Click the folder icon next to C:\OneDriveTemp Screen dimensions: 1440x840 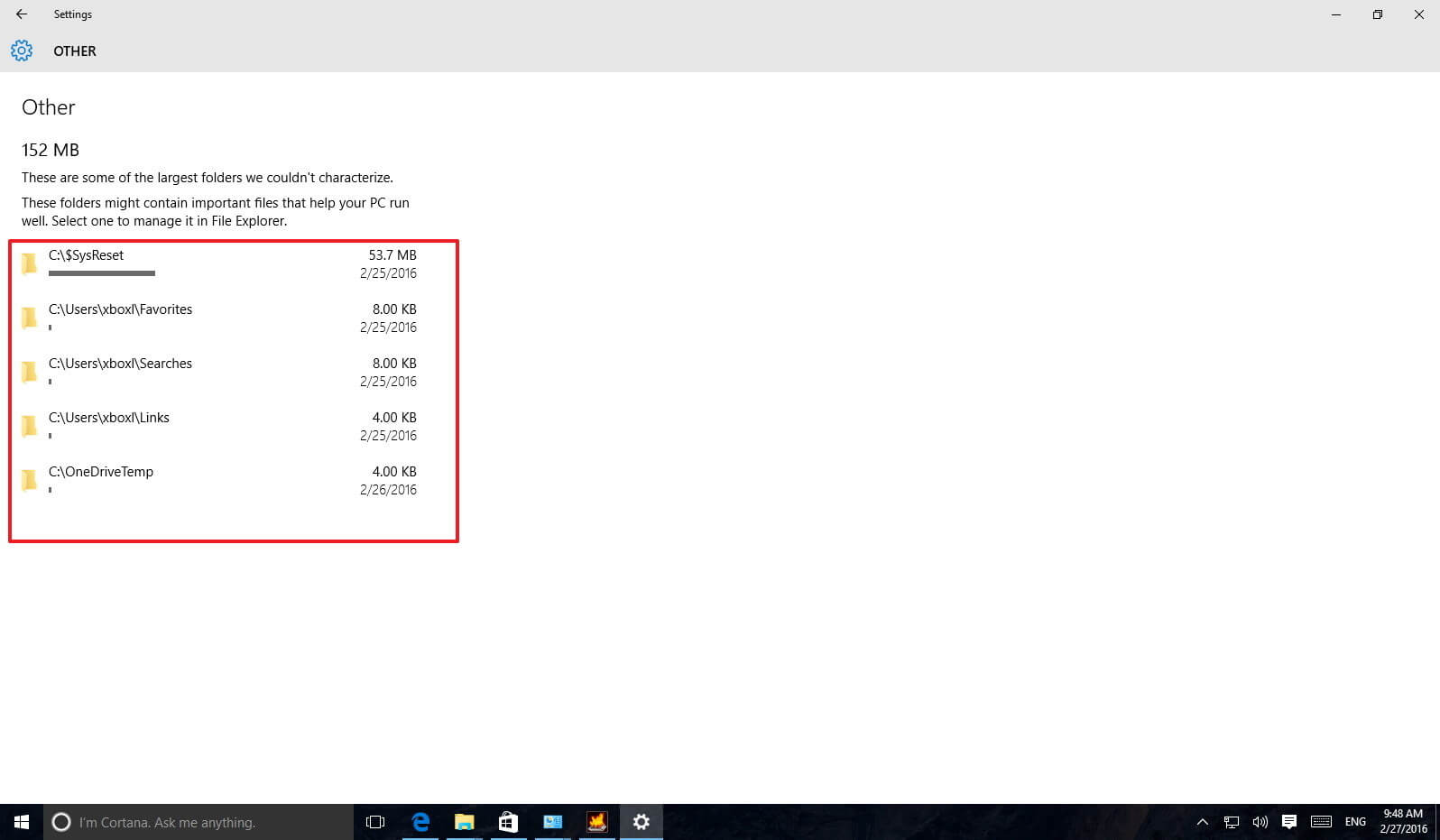(30, 480)
